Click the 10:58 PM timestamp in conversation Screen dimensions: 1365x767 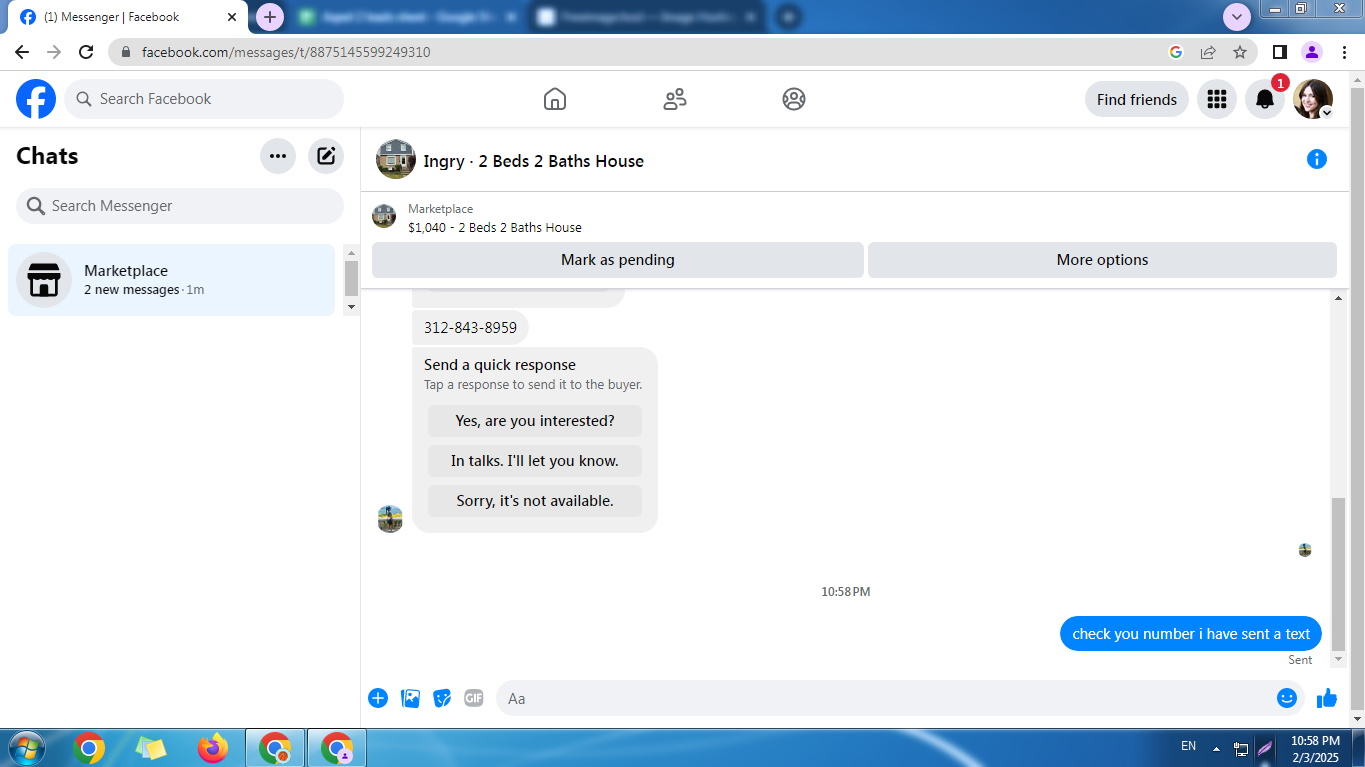(846, 592)
